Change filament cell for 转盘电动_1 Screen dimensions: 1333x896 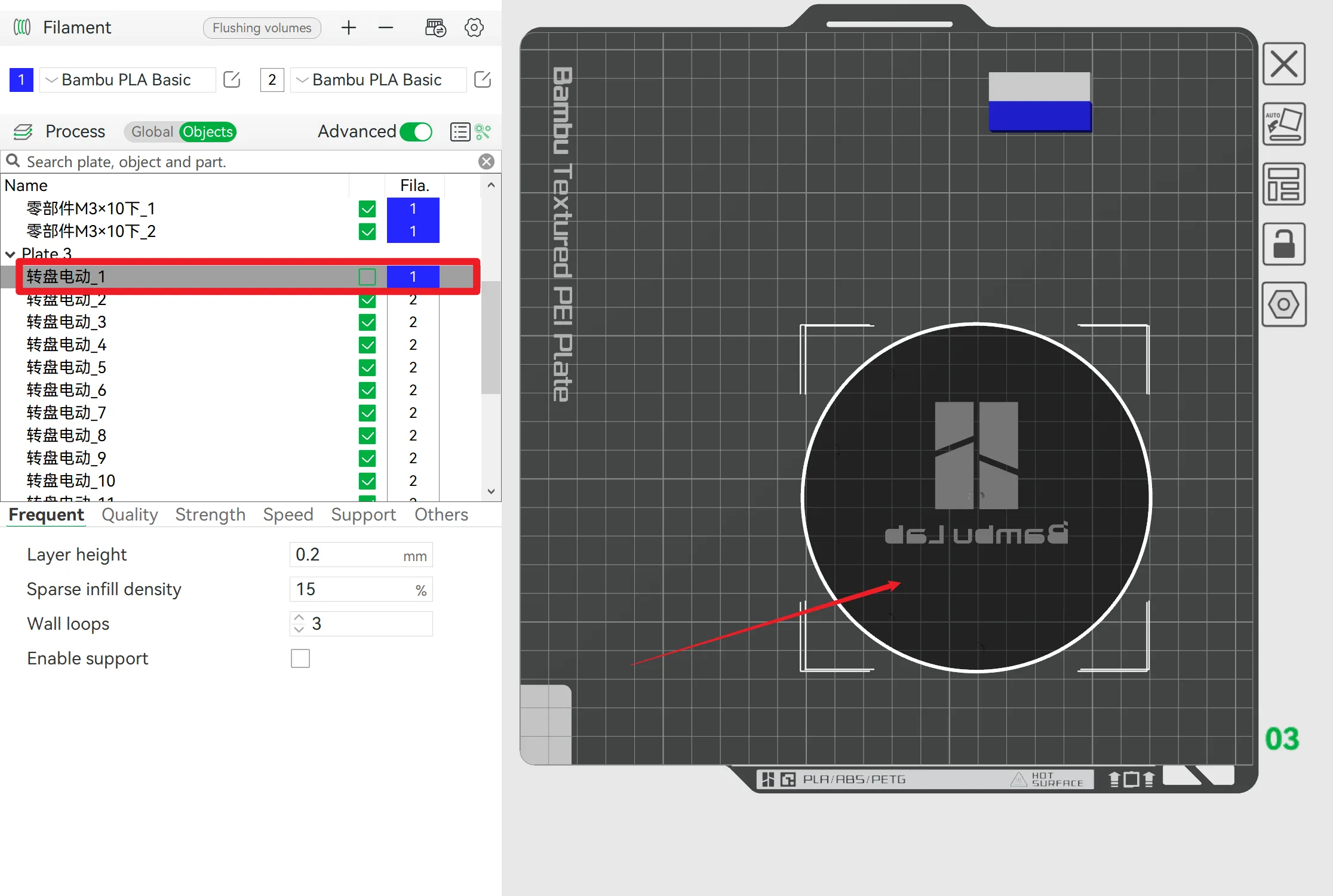click(413, 277)
